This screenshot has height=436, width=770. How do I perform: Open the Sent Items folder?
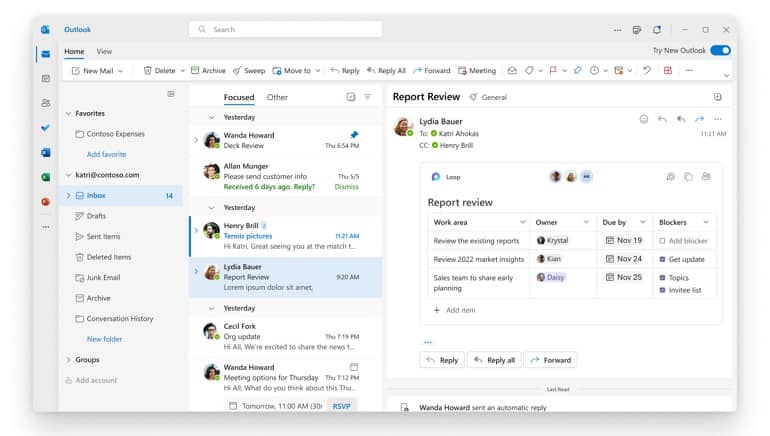(x=103, y=237)
